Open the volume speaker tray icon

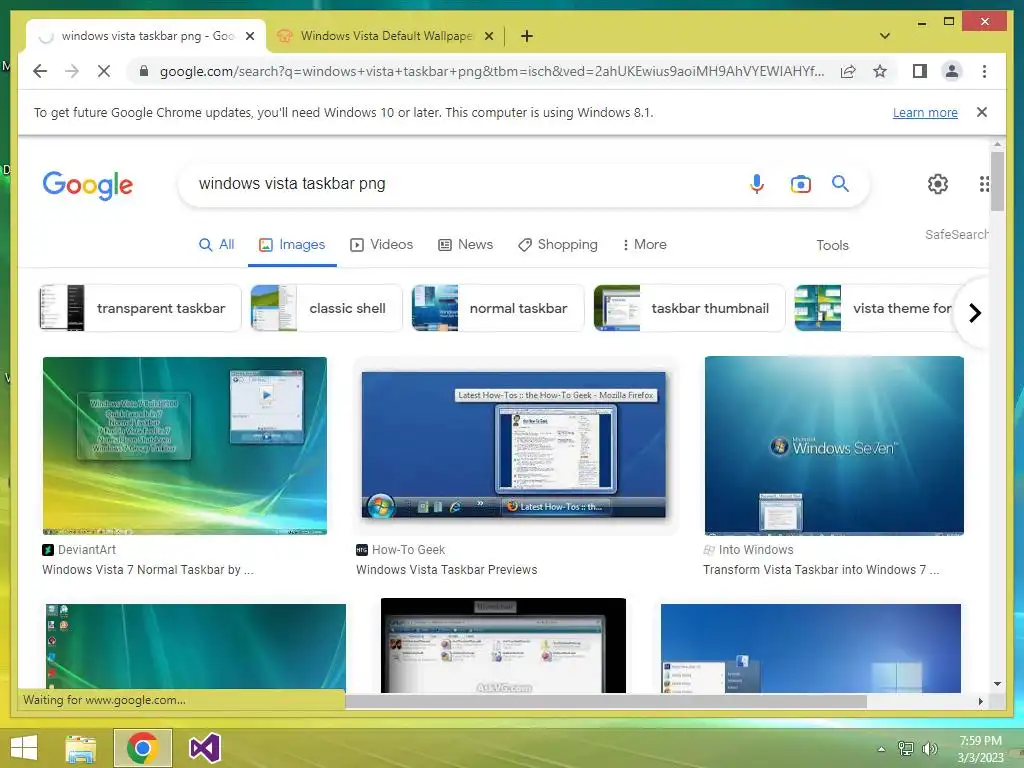(x=929, y=749)
